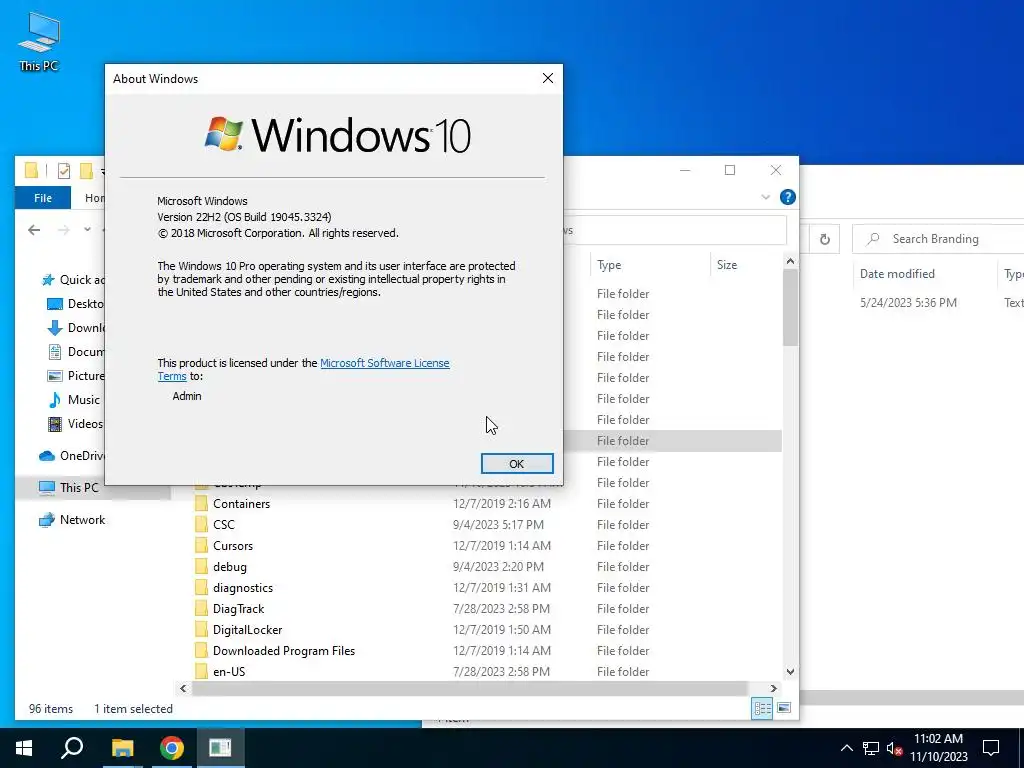The height and width of the screenshot is (768, 1024).
Task: Switch to Details view layout
Action: coord(762,709)
